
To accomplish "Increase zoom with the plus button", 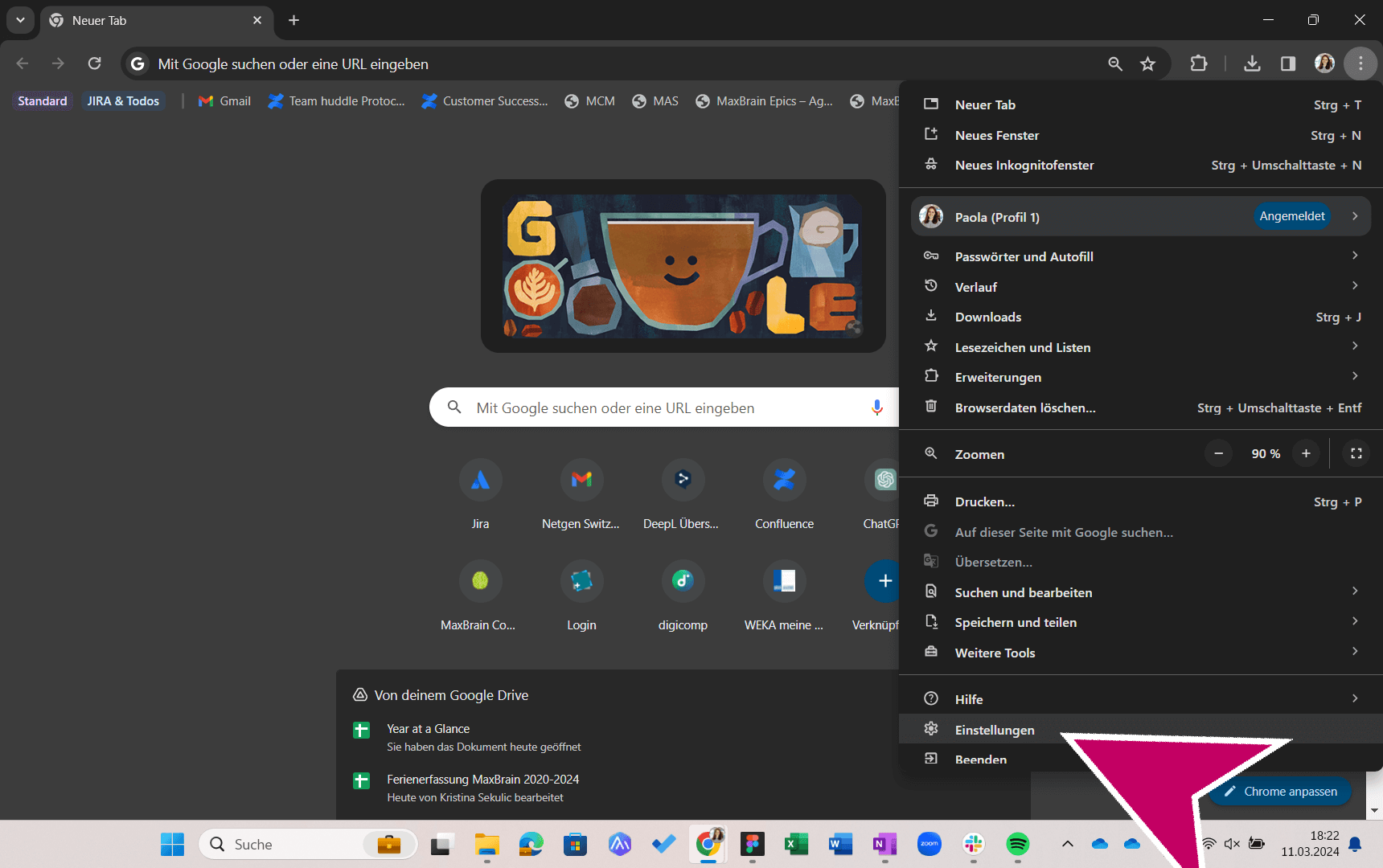I will click(x=1306, y=454).
